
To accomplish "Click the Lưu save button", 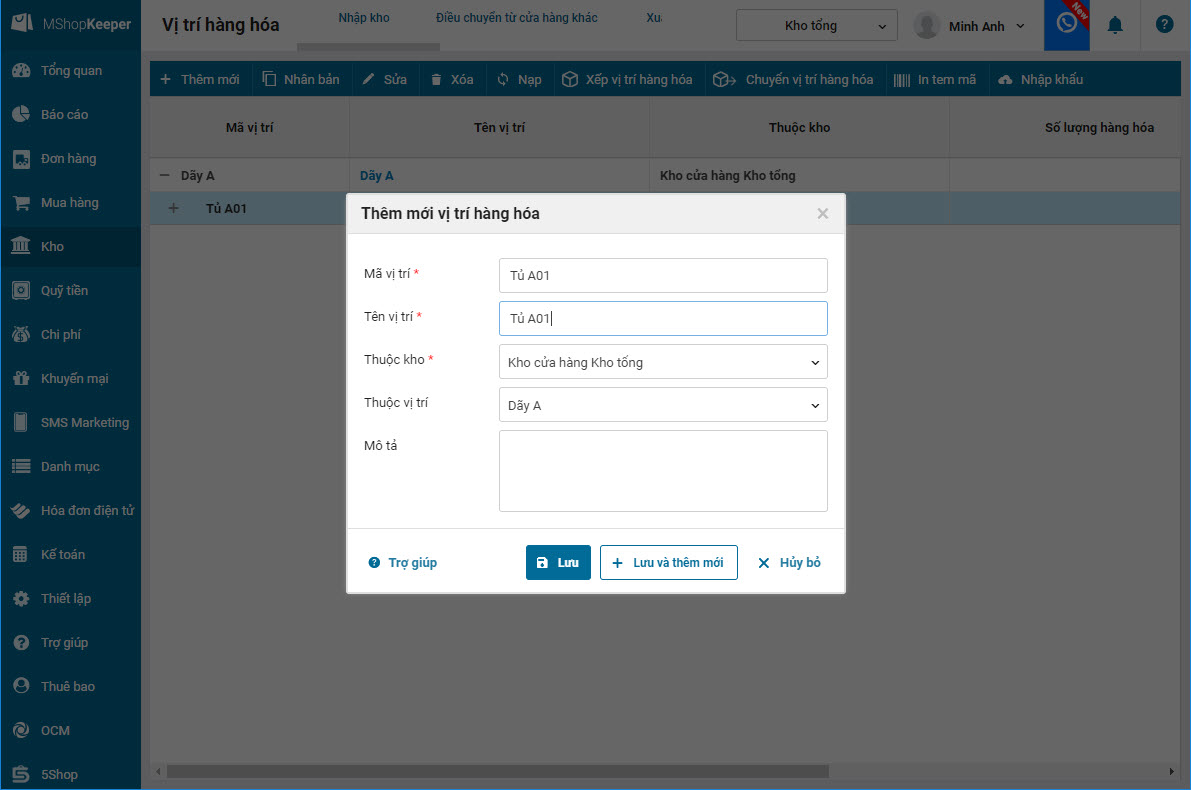I will 558,563.
